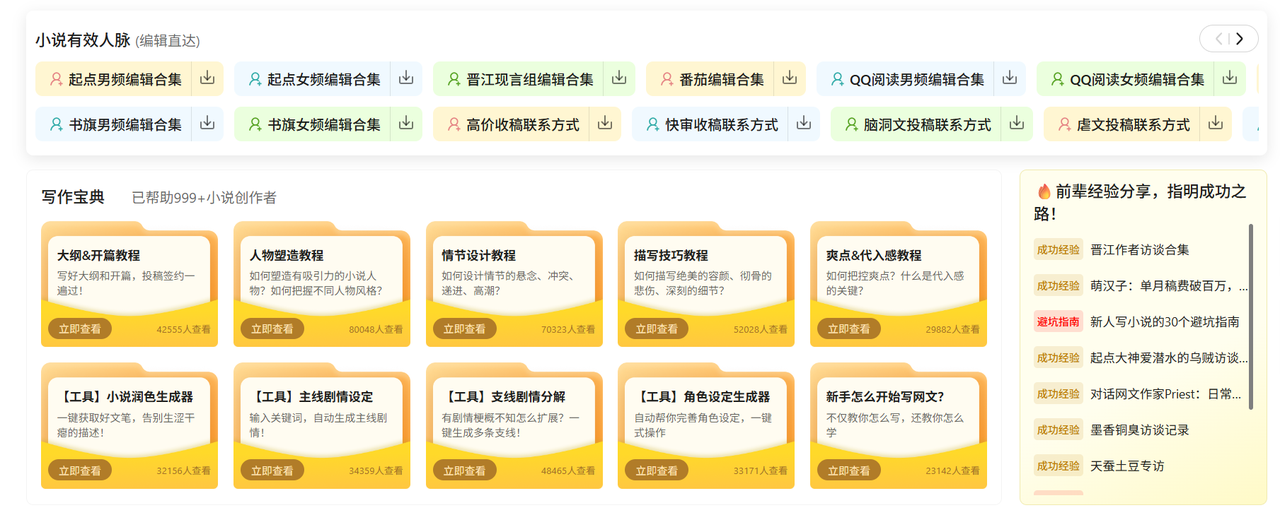Download 起点男频编辑合集 via its download icon
1280x515 pixels.
[x=208, y=78]
